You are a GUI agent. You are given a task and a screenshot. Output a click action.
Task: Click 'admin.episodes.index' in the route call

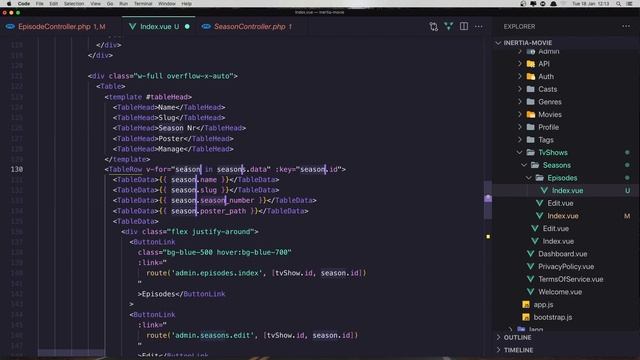(x=217, y=273)
